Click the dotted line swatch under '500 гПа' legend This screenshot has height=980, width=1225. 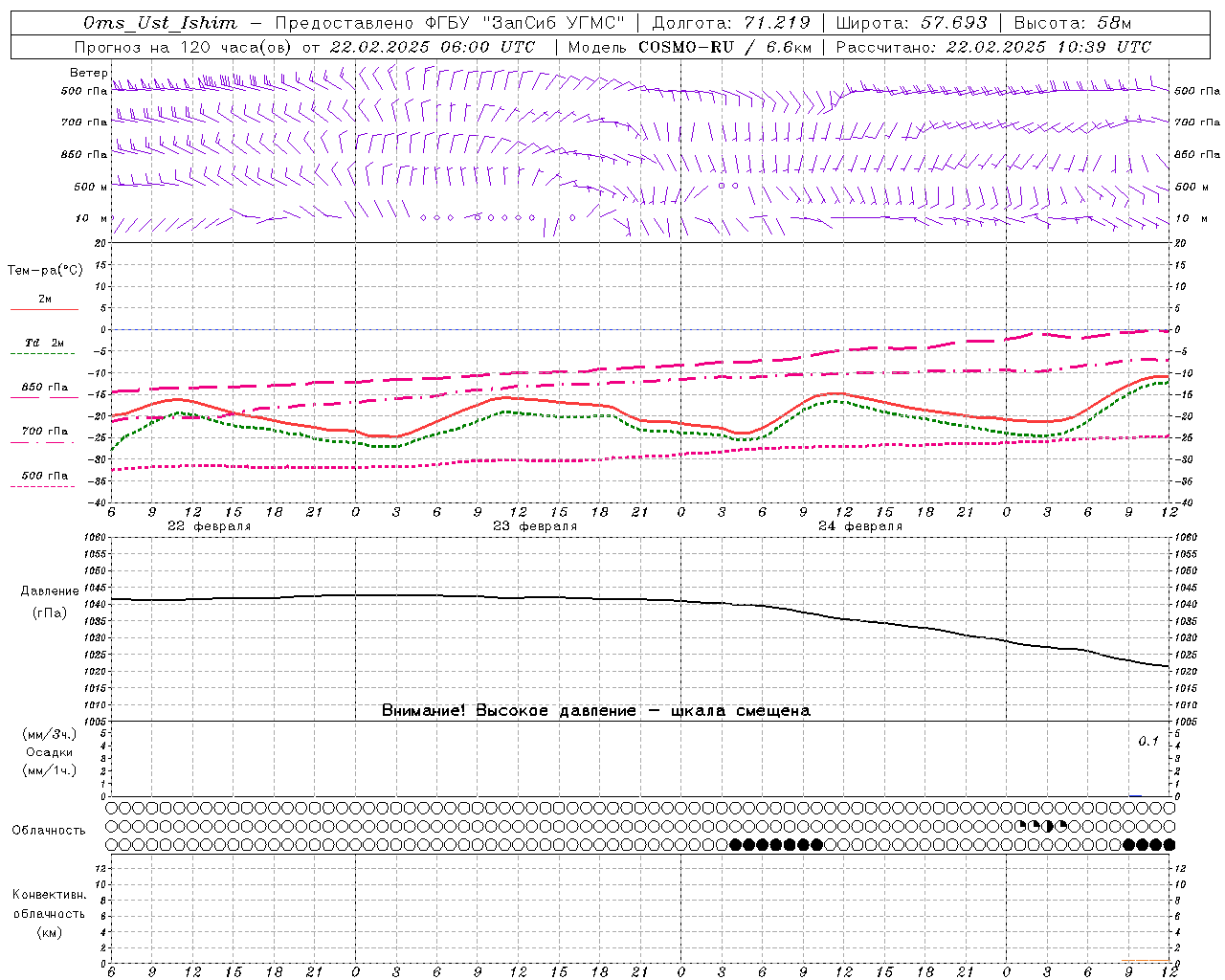[x=43, y=486]
